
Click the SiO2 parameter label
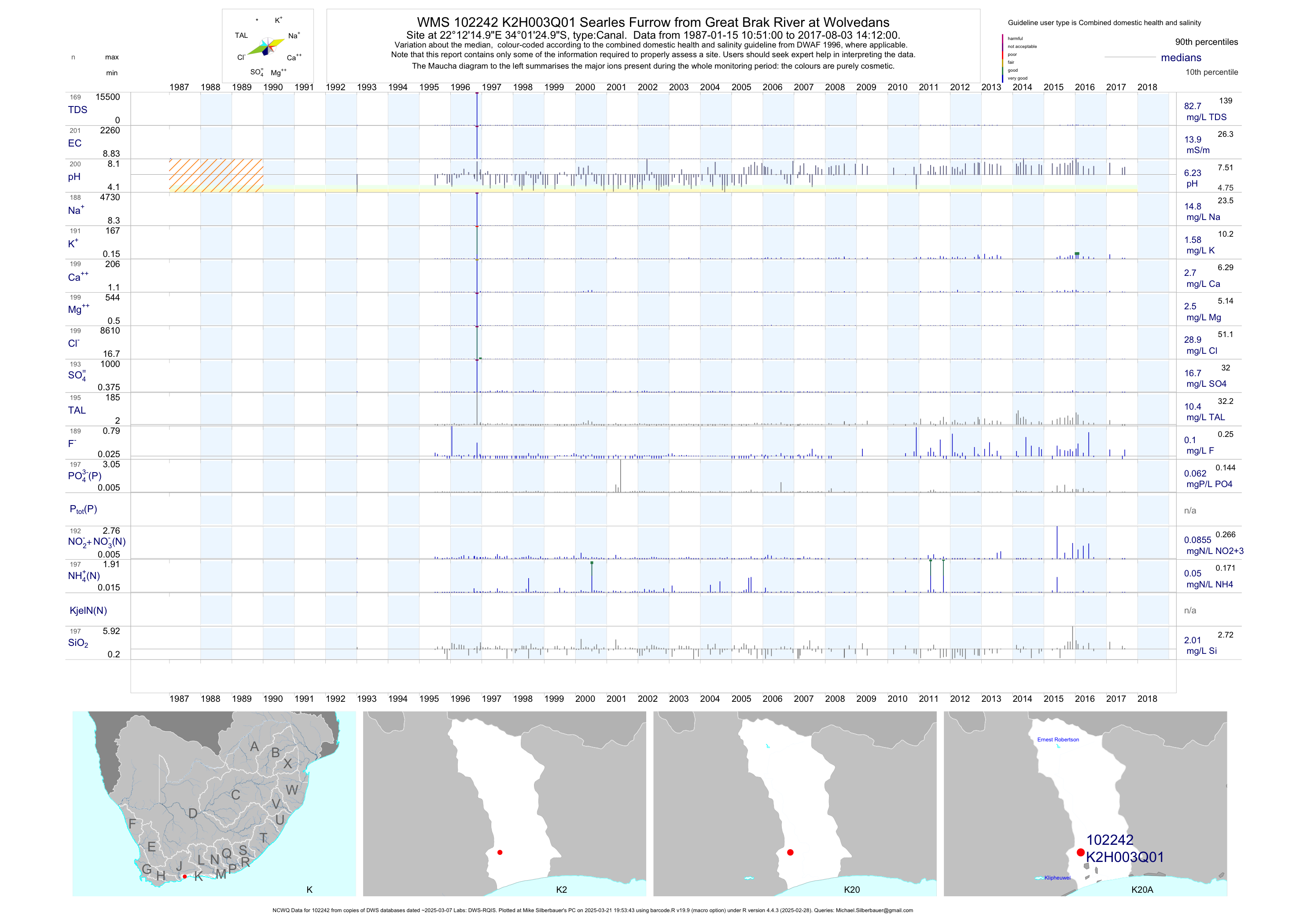78,643
